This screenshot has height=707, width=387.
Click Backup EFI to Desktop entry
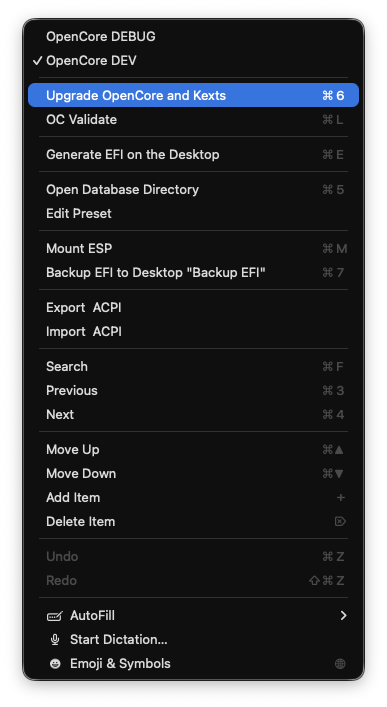194,272
